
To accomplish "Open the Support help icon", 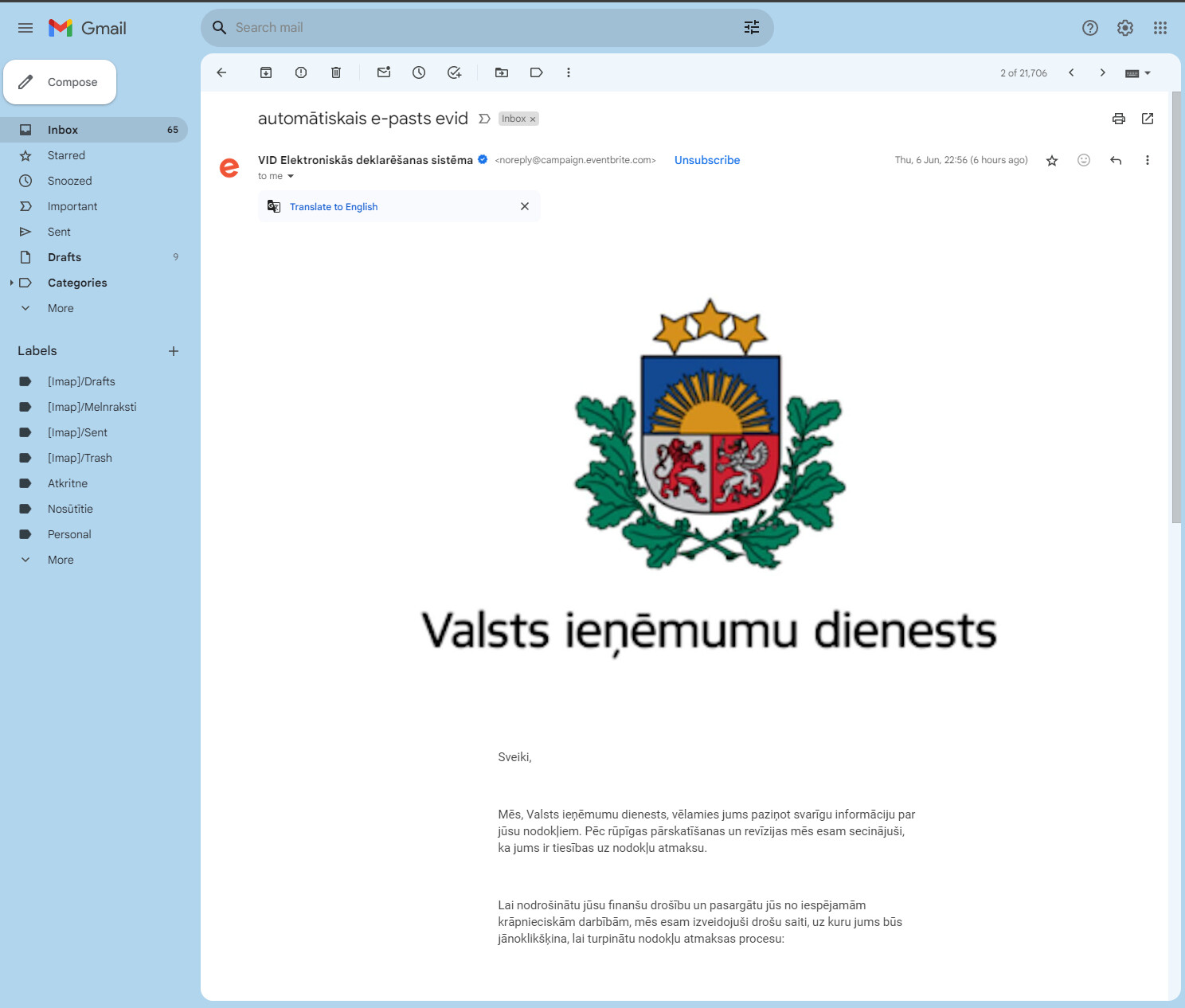I will coord(1090,28).
